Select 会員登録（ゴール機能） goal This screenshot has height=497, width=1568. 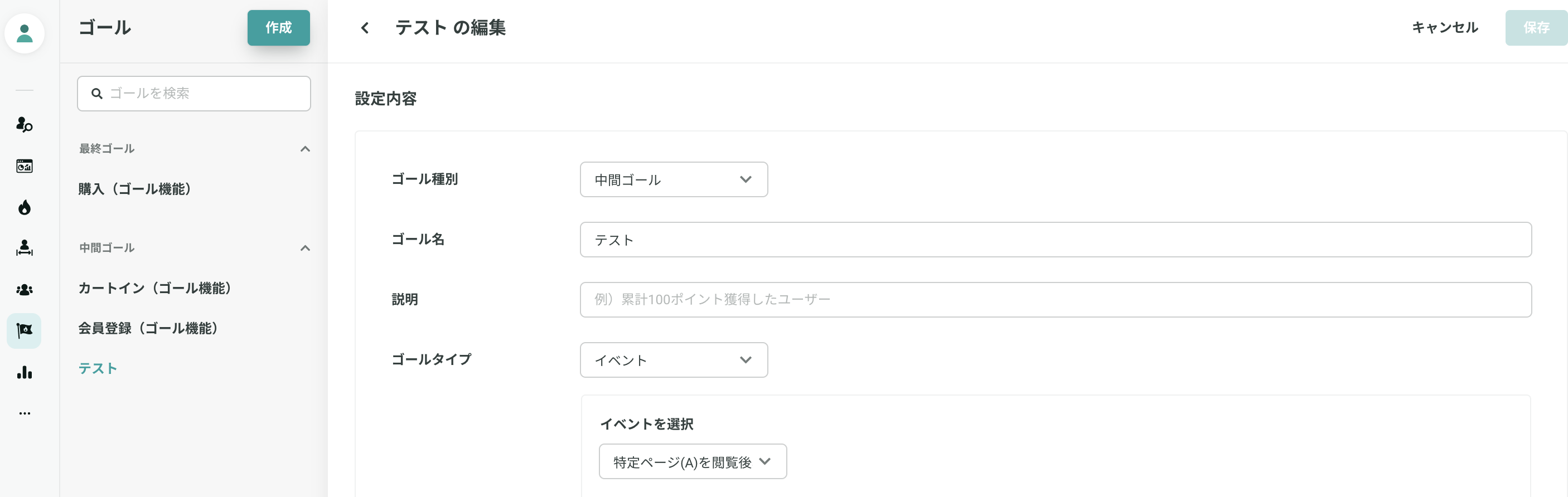(x=148, y=329)
